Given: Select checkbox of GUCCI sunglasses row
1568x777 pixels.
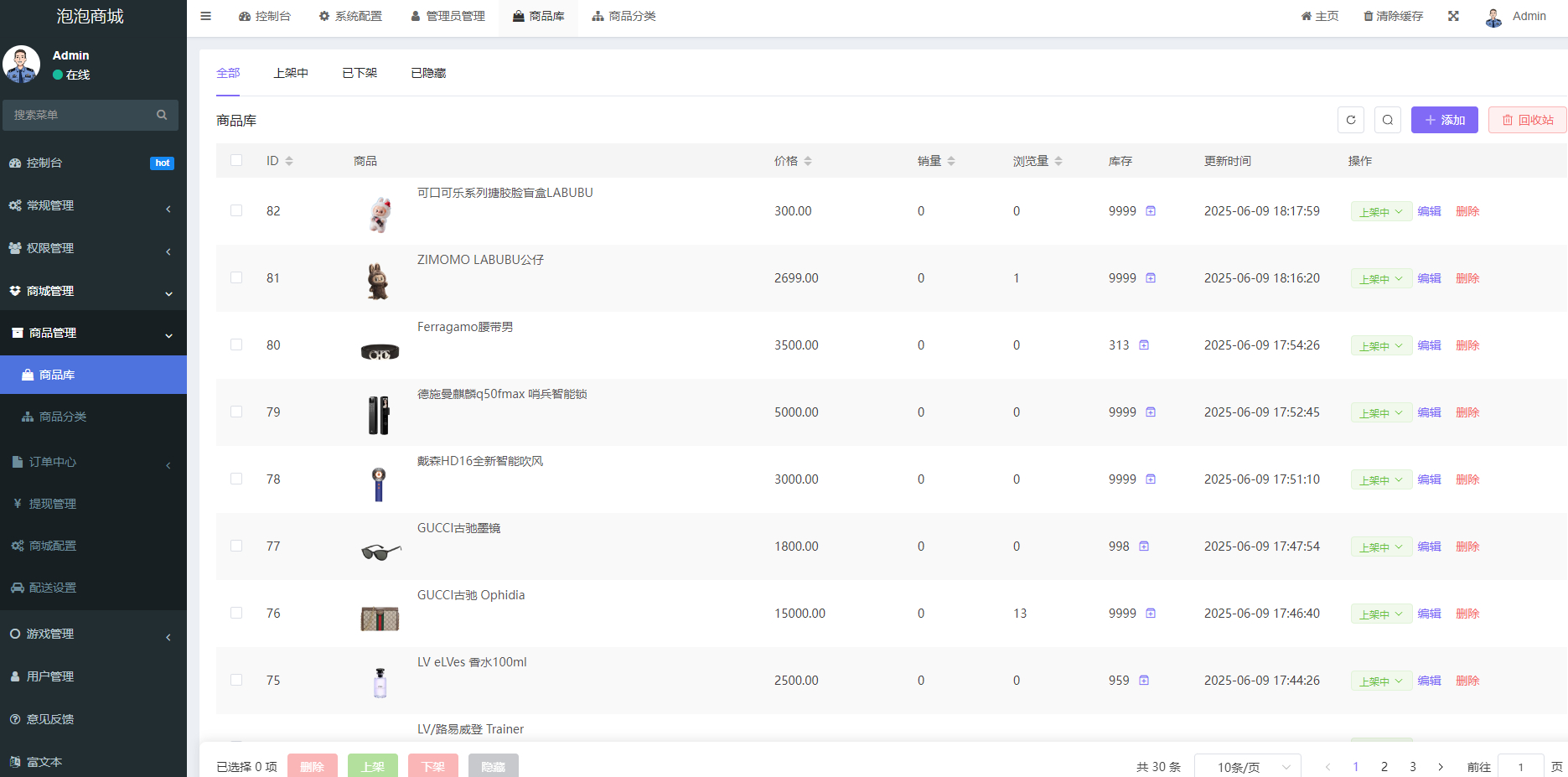Looking at the screenshot, I should (236, 546).
